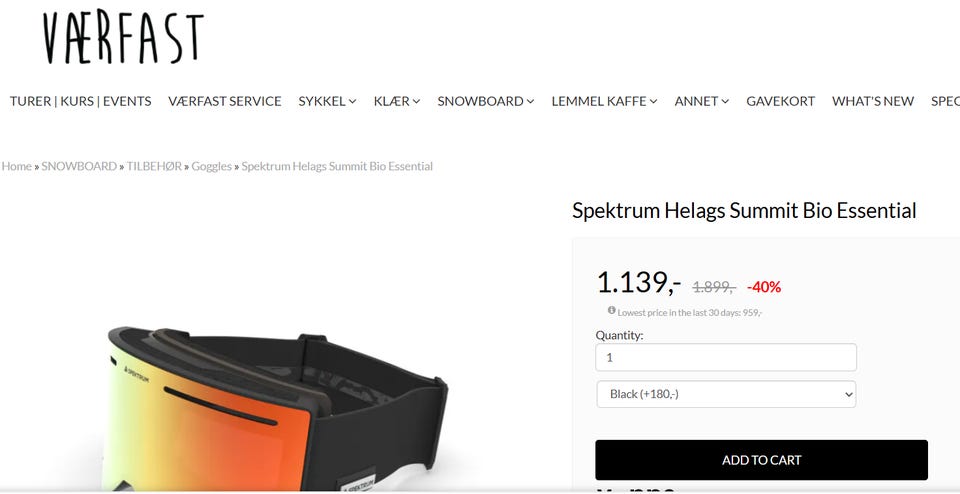
Task: Click the info icon beside lowest price
Action: click(612, 310)
